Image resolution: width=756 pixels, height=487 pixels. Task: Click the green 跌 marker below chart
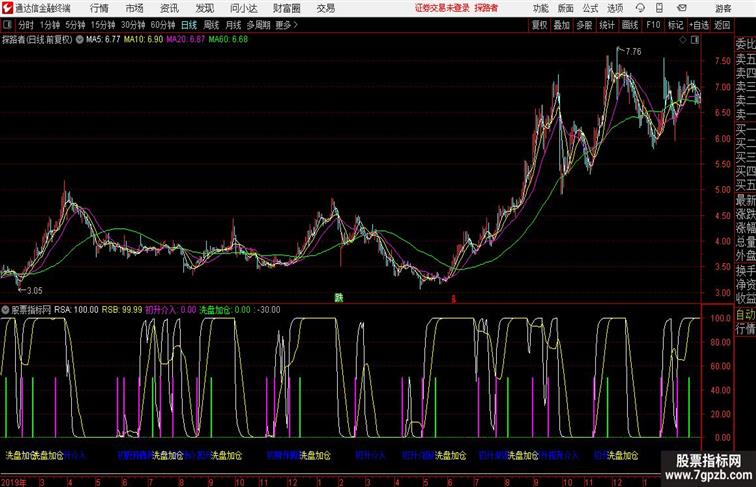coord(339,298)
